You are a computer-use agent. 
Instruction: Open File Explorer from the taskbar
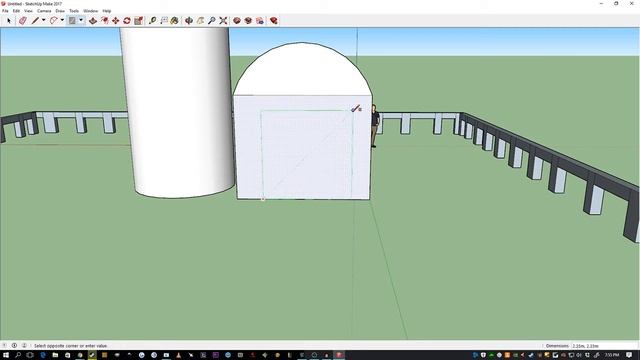[x=55, y=355]
